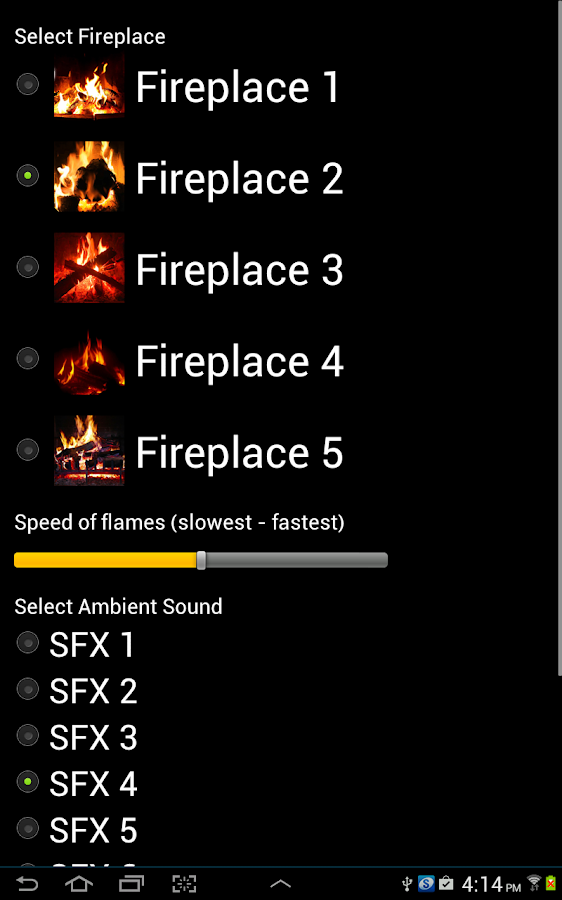This screenshot has height=900, width=562.
Task: Select the SFX 5 radio button
Action: pos(28,828)
